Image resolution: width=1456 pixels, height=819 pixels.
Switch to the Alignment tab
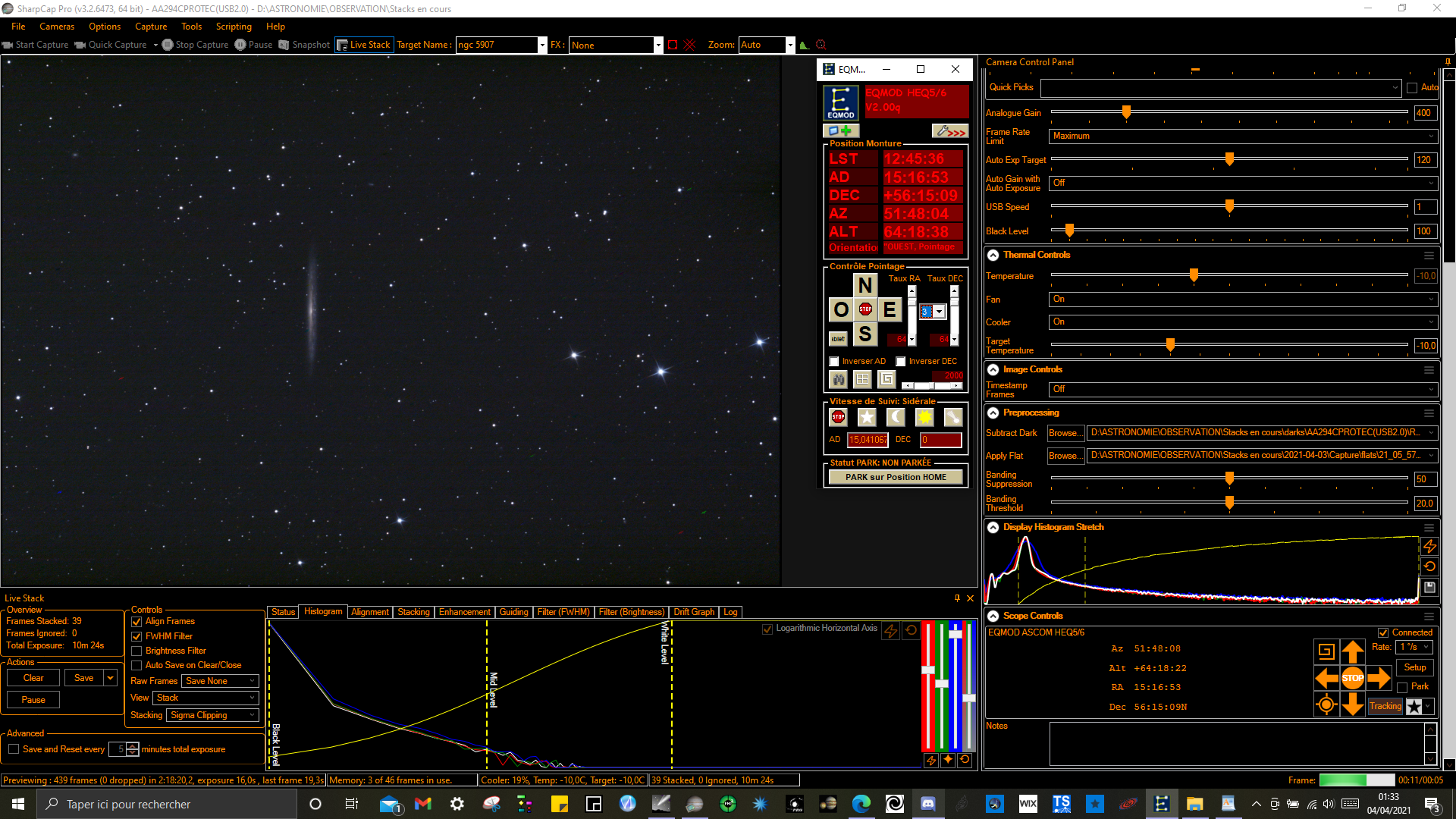pos(370,612)
